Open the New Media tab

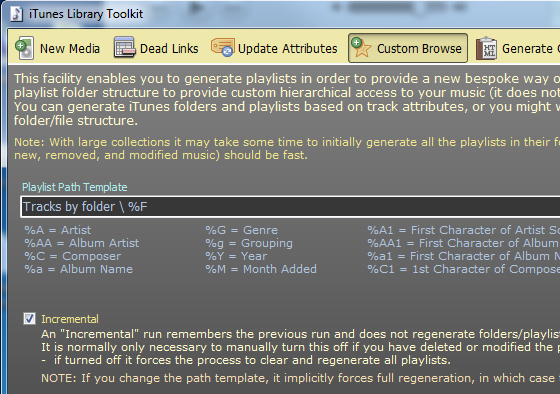58,48
